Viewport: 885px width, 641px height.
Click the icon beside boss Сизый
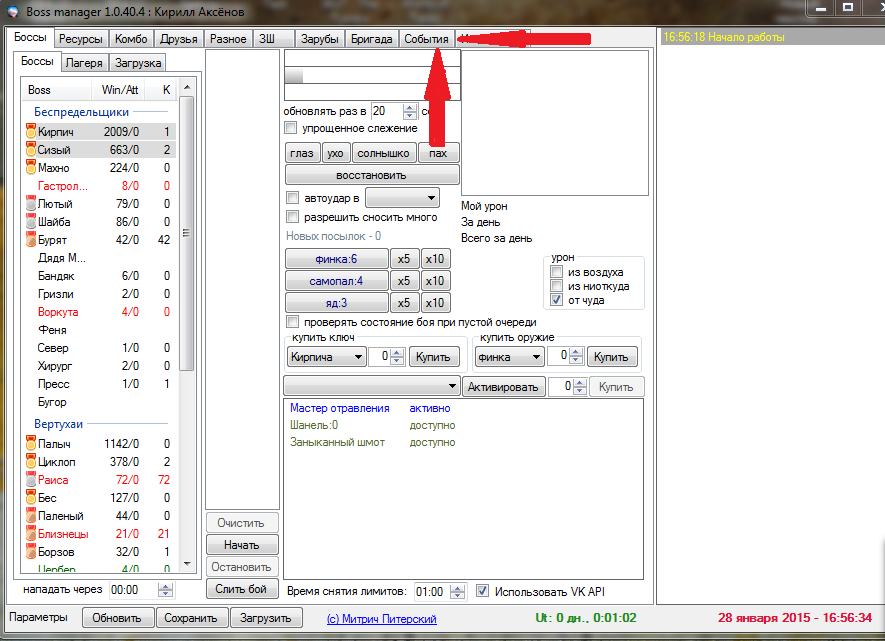(x=30, y=150)
